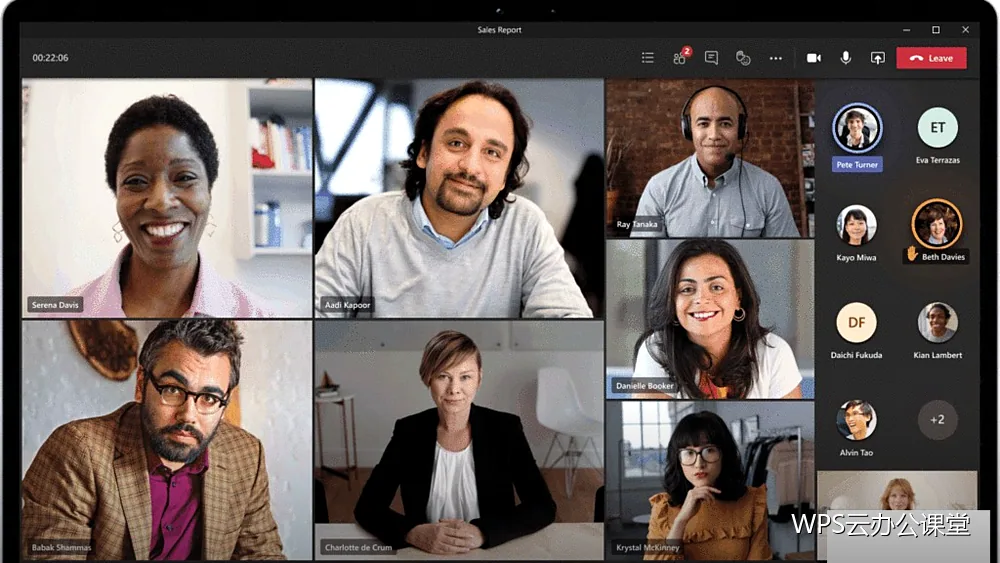Viewport: 1000px width, 563px height.
Task: Open the reactions icon in toolbar
Action: tap(743, 58)
